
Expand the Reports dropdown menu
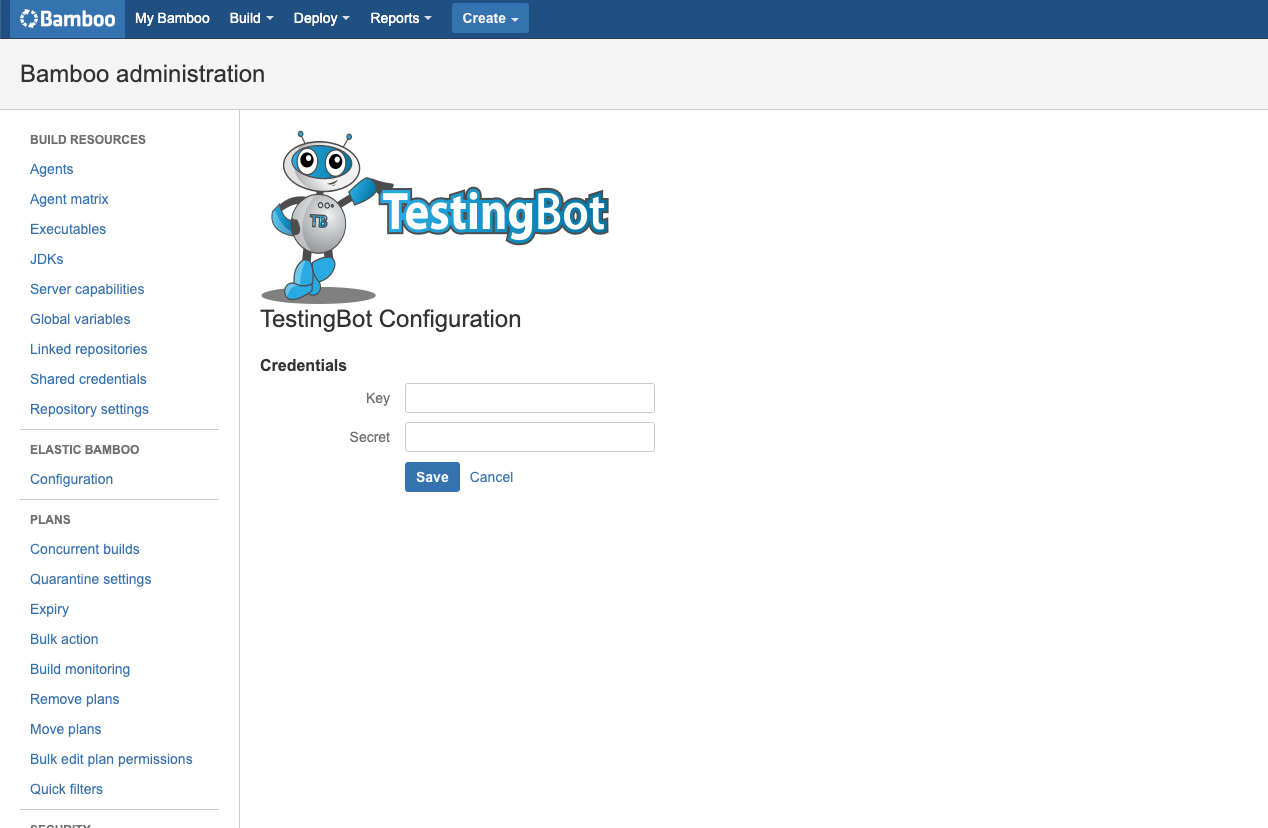pyautogui.click(x=400, y=18)
